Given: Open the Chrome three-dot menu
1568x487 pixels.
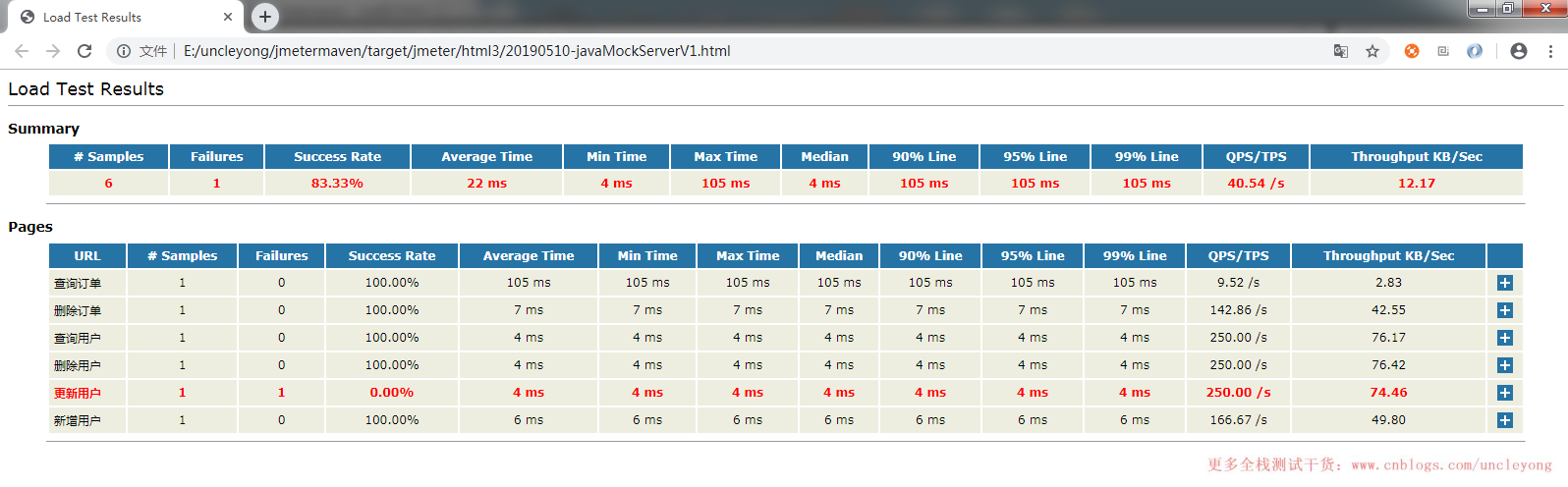Looking at the screenshot, I should coord(1550,51).
